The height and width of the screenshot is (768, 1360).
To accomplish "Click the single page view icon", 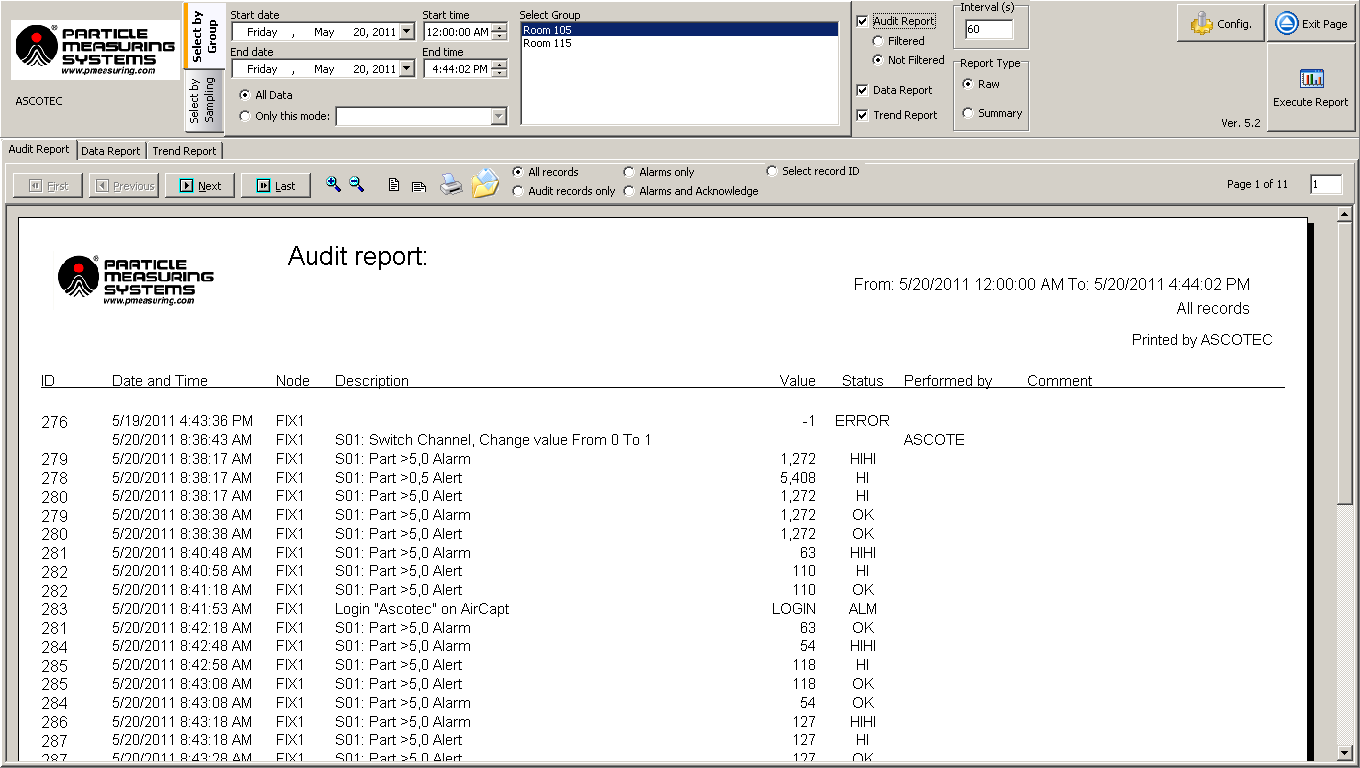I will [x=393, y=184].
